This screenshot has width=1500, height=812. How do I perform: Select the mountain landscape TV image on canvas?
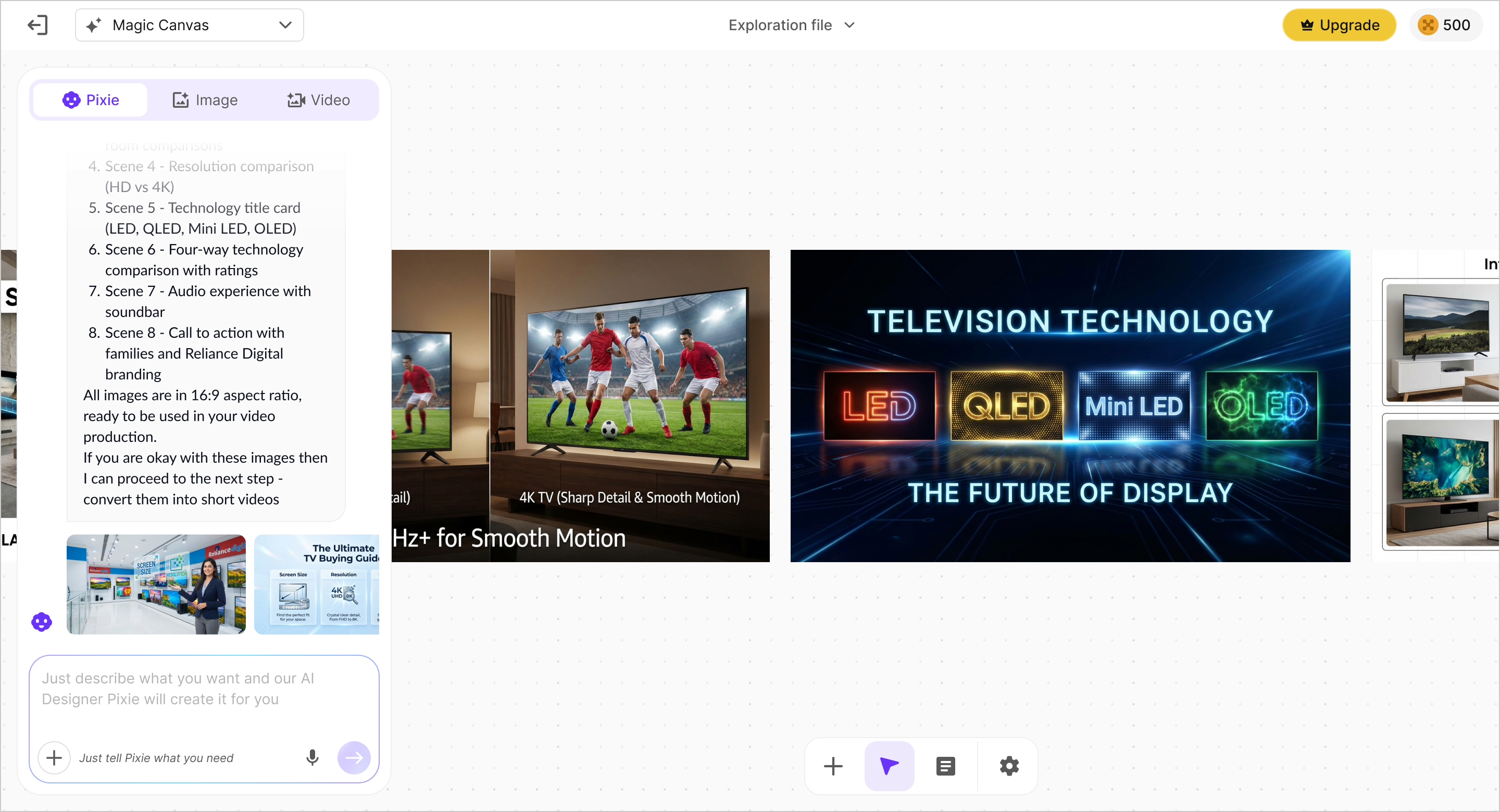tap(1442, 342)
